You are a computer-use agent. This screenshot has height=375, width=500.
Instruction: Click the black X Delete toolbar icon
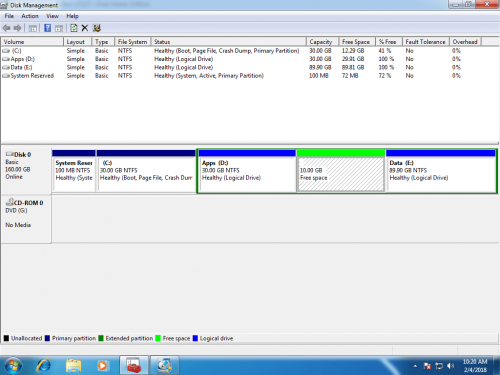coord(85,28)
